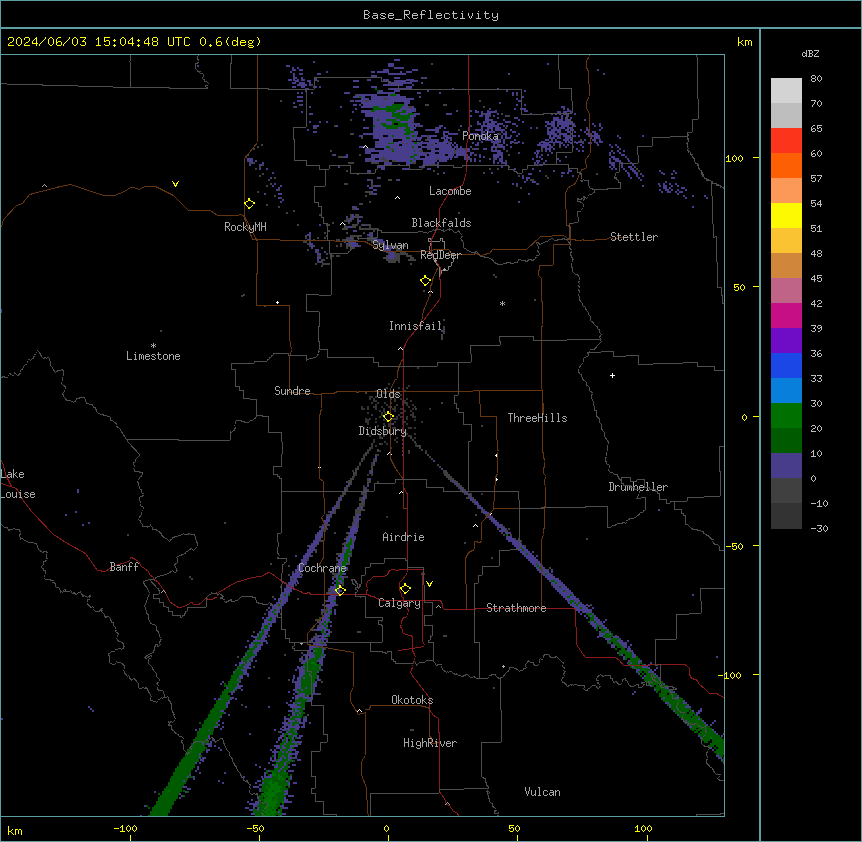862x842 pixels.
Task: Click the light gray 80-70 dBZ swatch
Action: [786, 91]
